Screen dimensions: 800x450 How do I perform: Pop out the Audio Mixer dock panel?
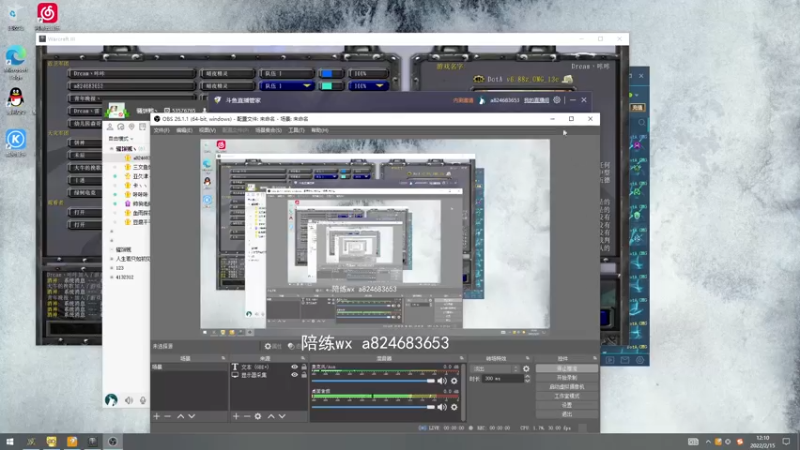(462, 358)
